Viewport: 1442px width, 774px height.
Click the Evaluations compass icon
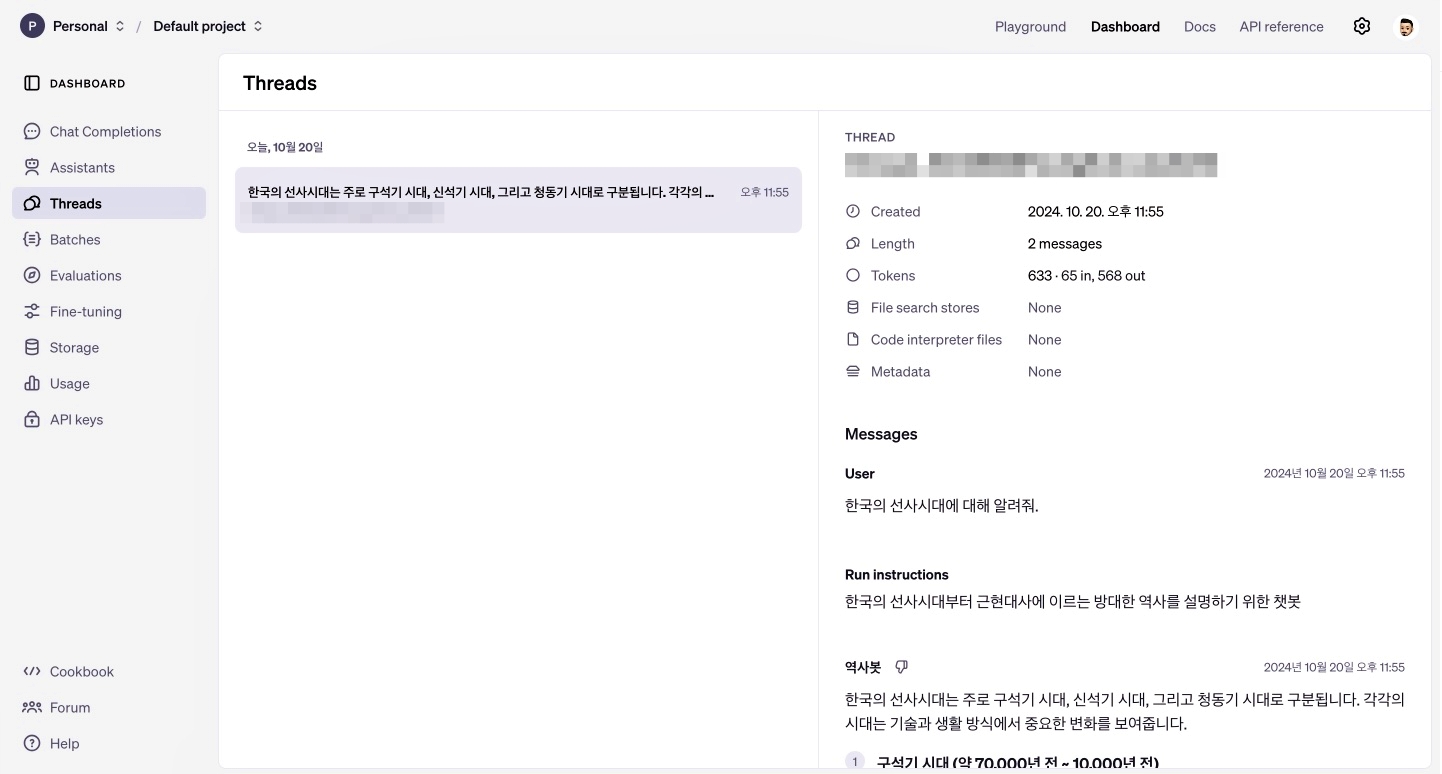[x=32, y=275]
